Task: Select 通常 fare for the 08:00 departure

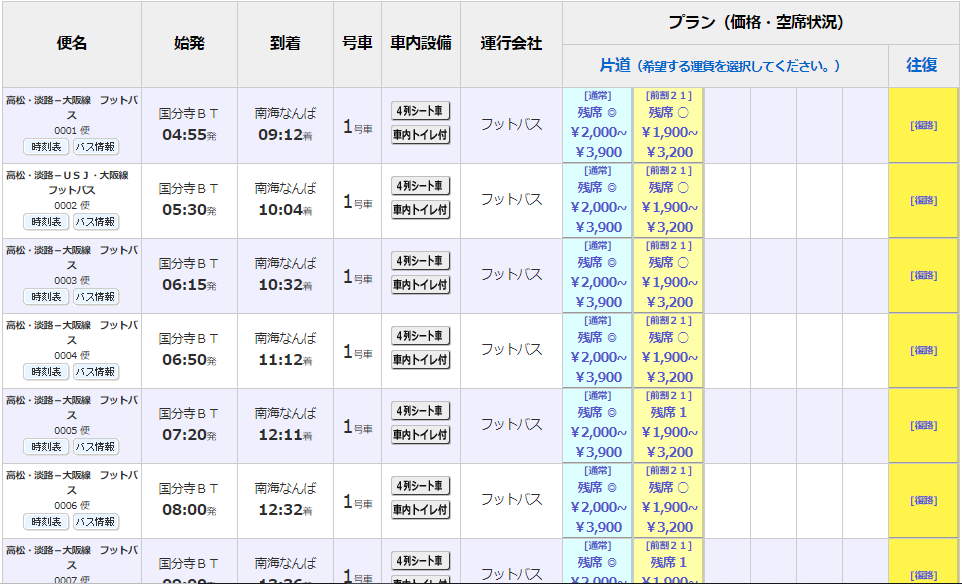Action: pos(598,500)
